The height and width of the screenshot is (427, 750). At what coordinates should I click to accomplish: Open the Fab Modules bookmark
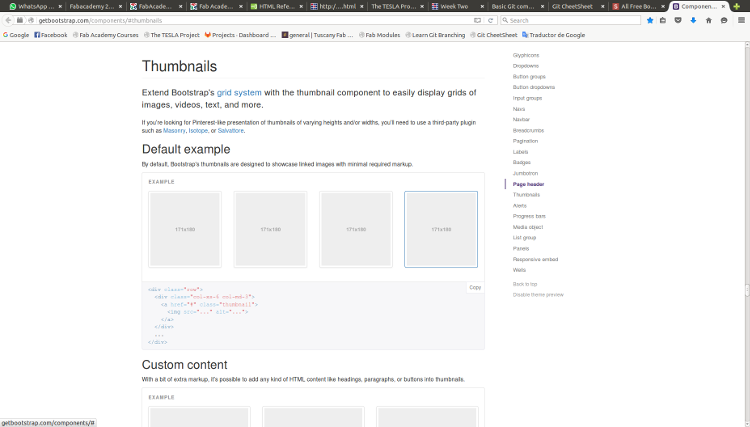379,35
